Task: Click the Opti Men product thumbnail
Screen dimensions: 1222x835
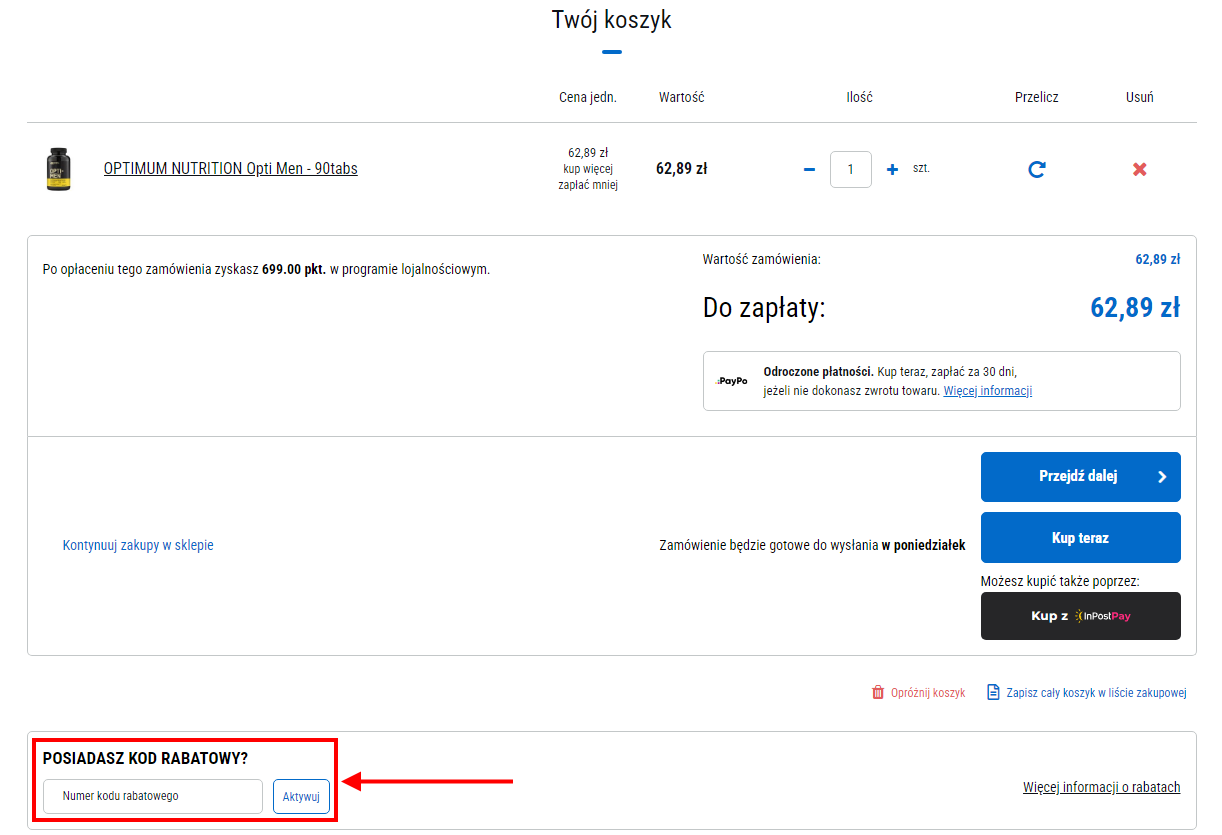Action: (x=59, y=169)
